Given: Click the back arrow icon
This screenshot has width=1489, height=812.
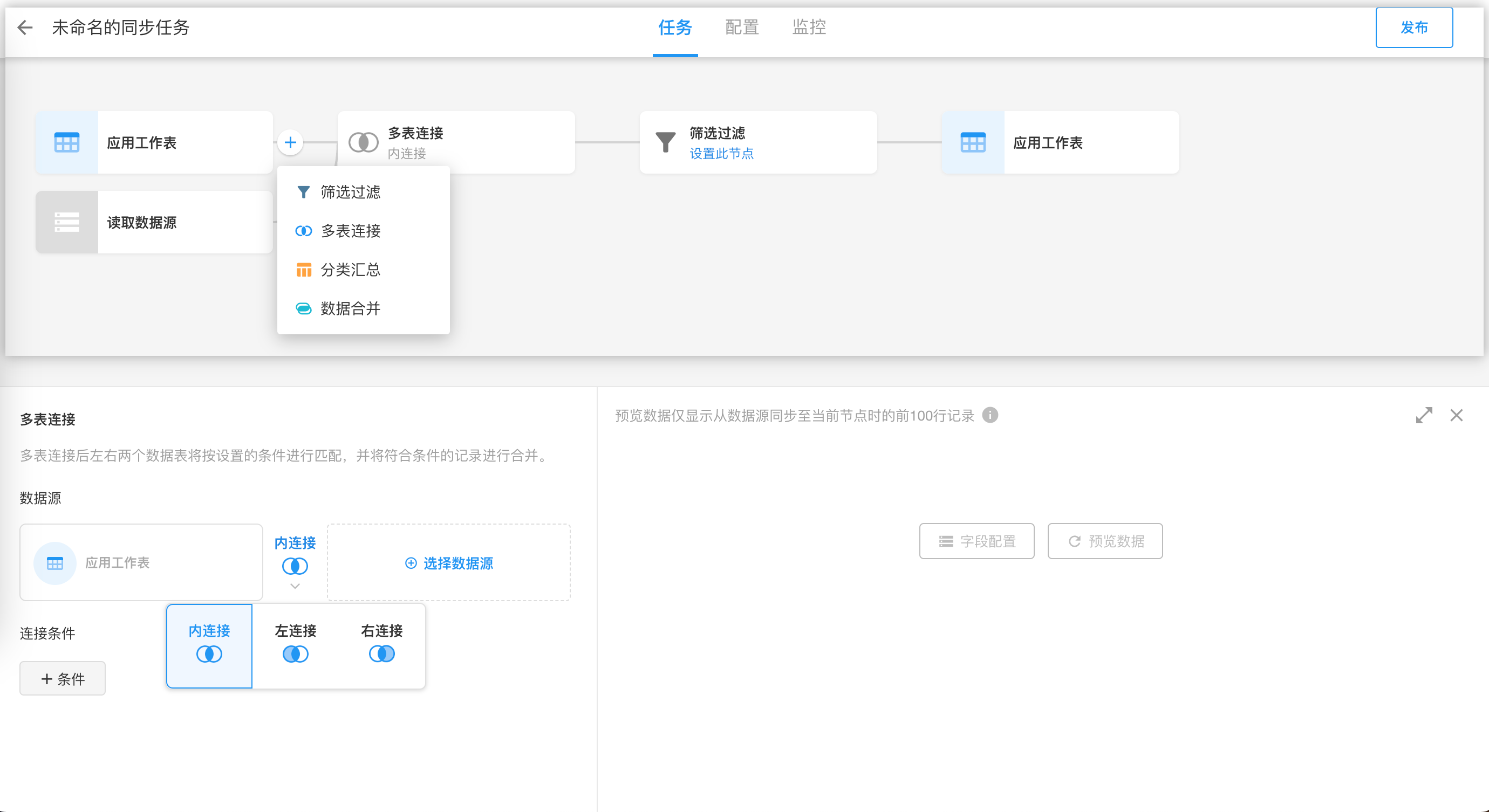Looking at the screenshot, I should pos(25,27).
